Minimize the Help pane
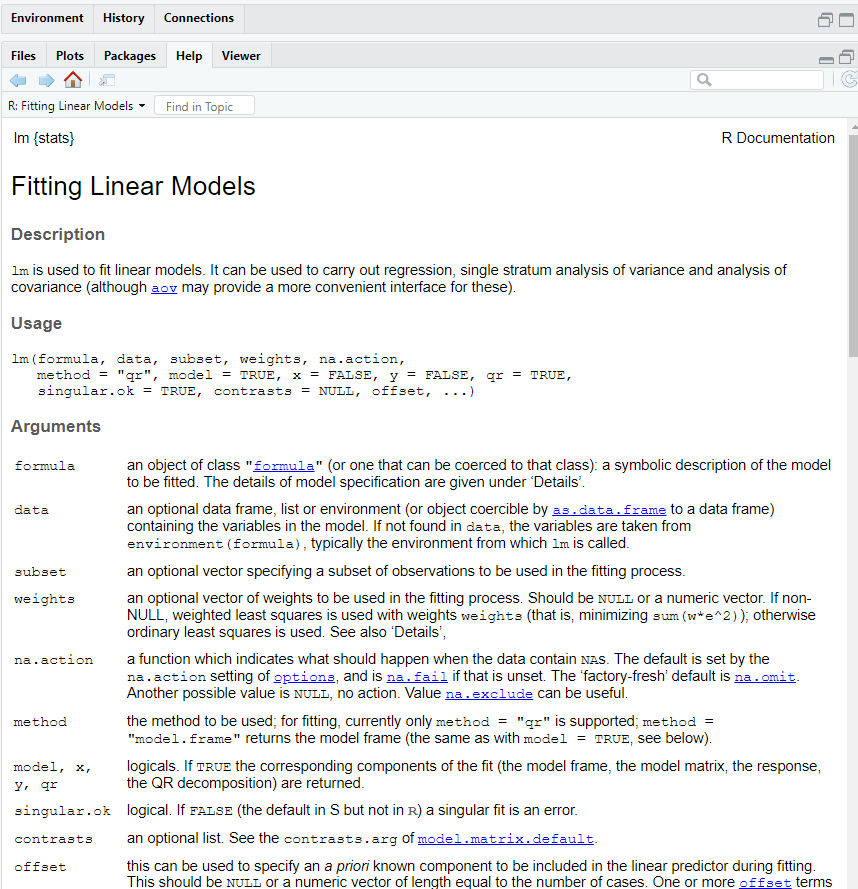The height and width of the screenshot is (889, 858). (x=826, y=58)
